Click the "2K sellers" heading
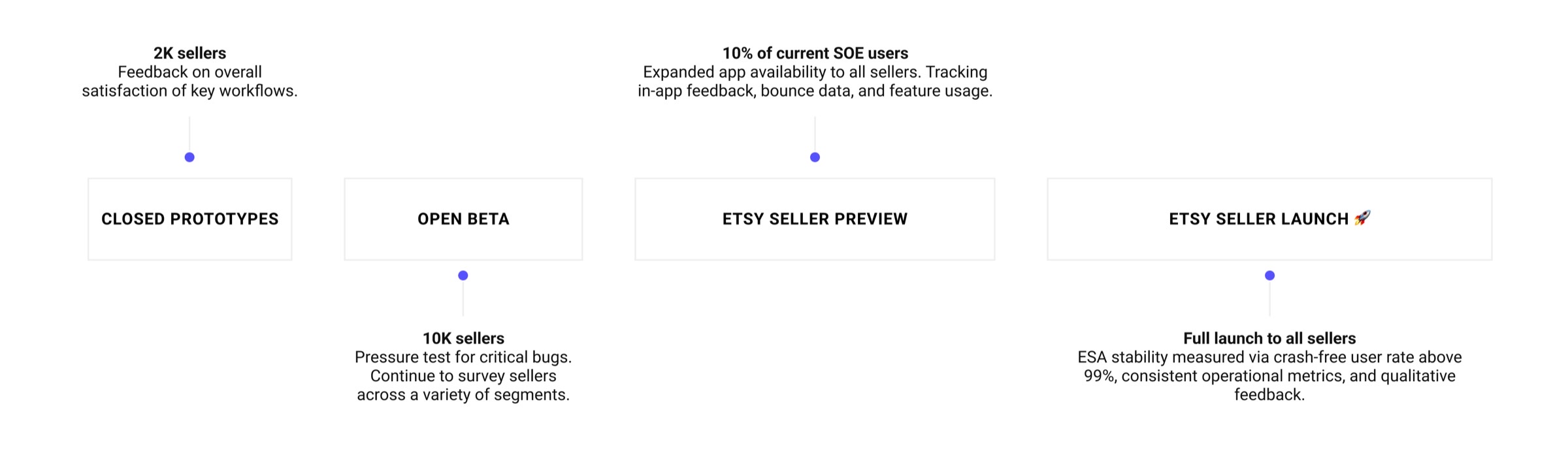 pyautogui.click(x=189, y=53)
